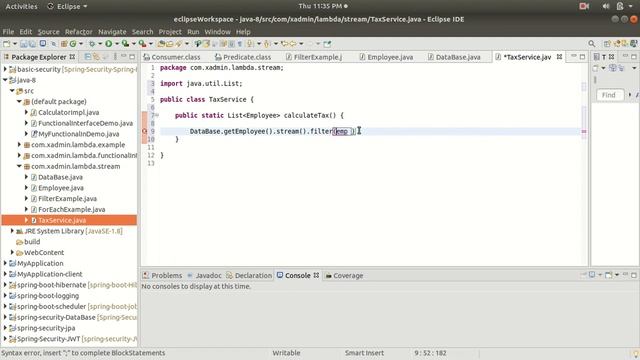Collapse the java-8 project node
Viewport: 640px width, 360px height.
point(5,80)
